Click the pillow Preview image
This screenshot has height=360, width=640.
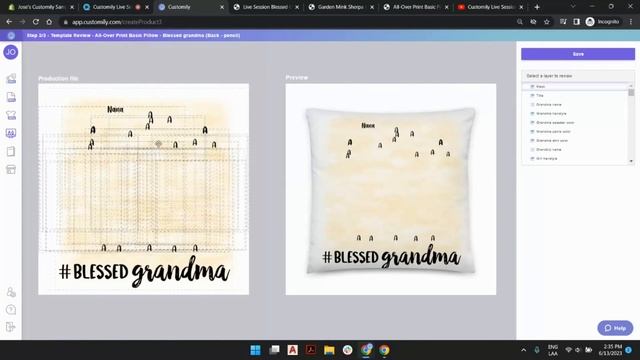pyautogui.click(x=391, y=189)
